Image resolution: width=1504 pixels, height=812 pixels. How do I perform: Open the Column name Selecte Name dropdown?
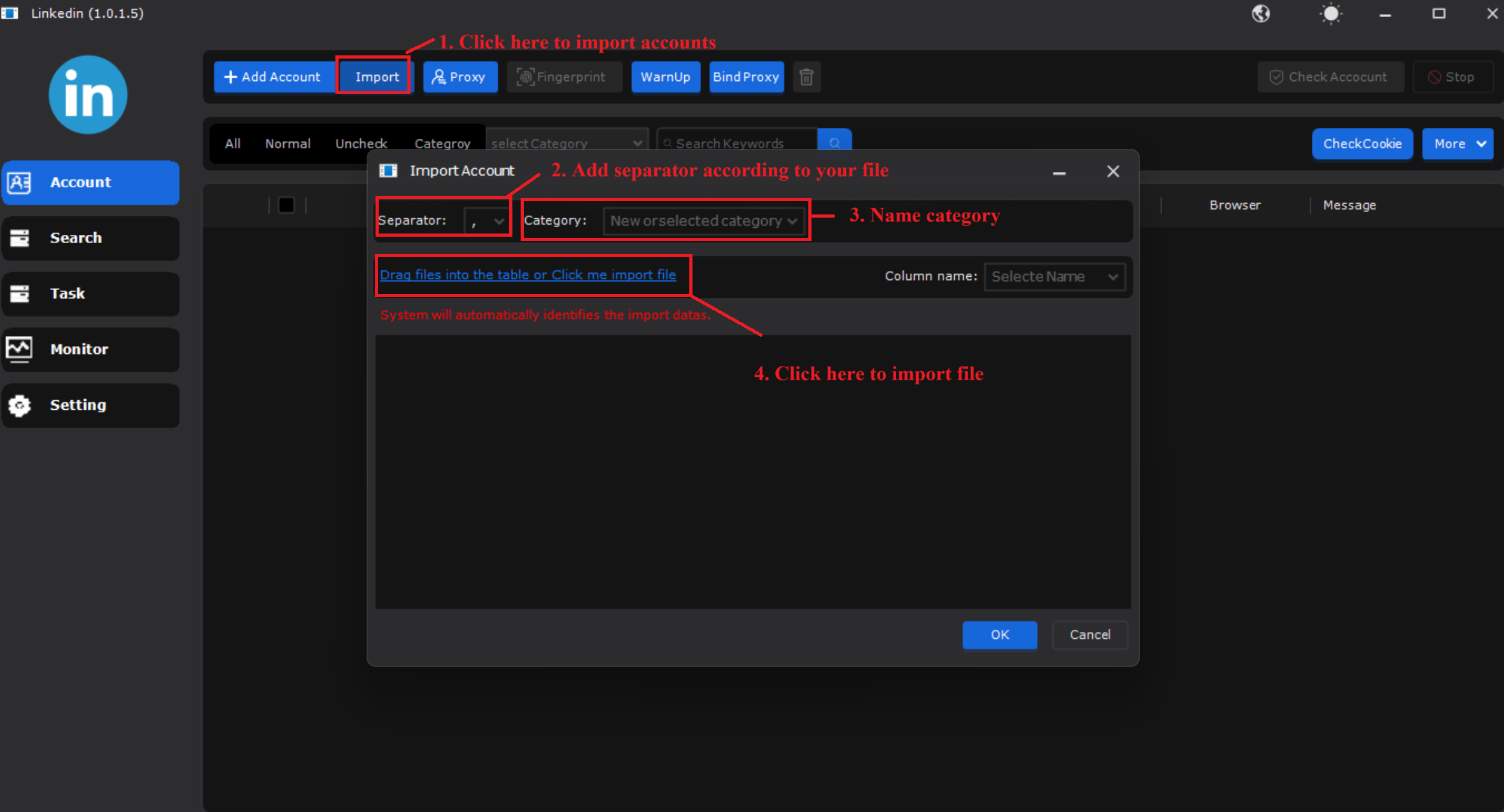[x=1055, y=277]
